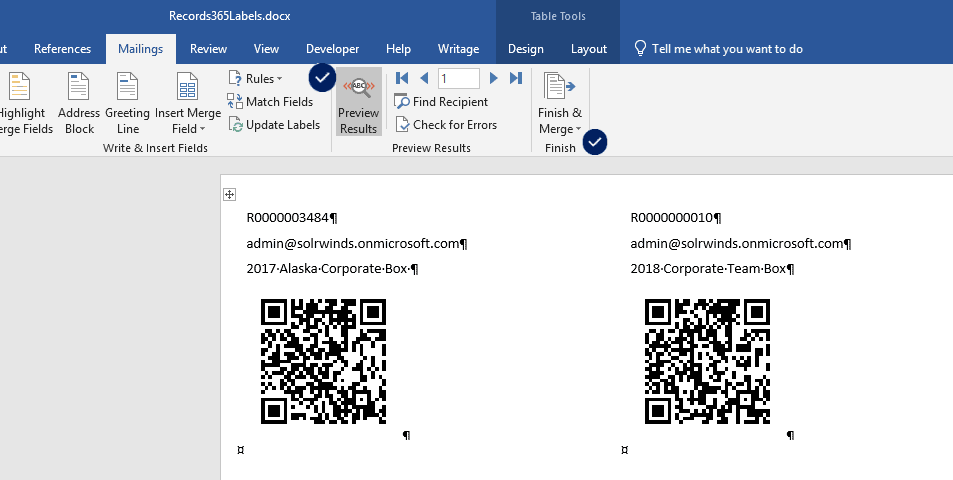Click the record number input field

tap(458, 78)
